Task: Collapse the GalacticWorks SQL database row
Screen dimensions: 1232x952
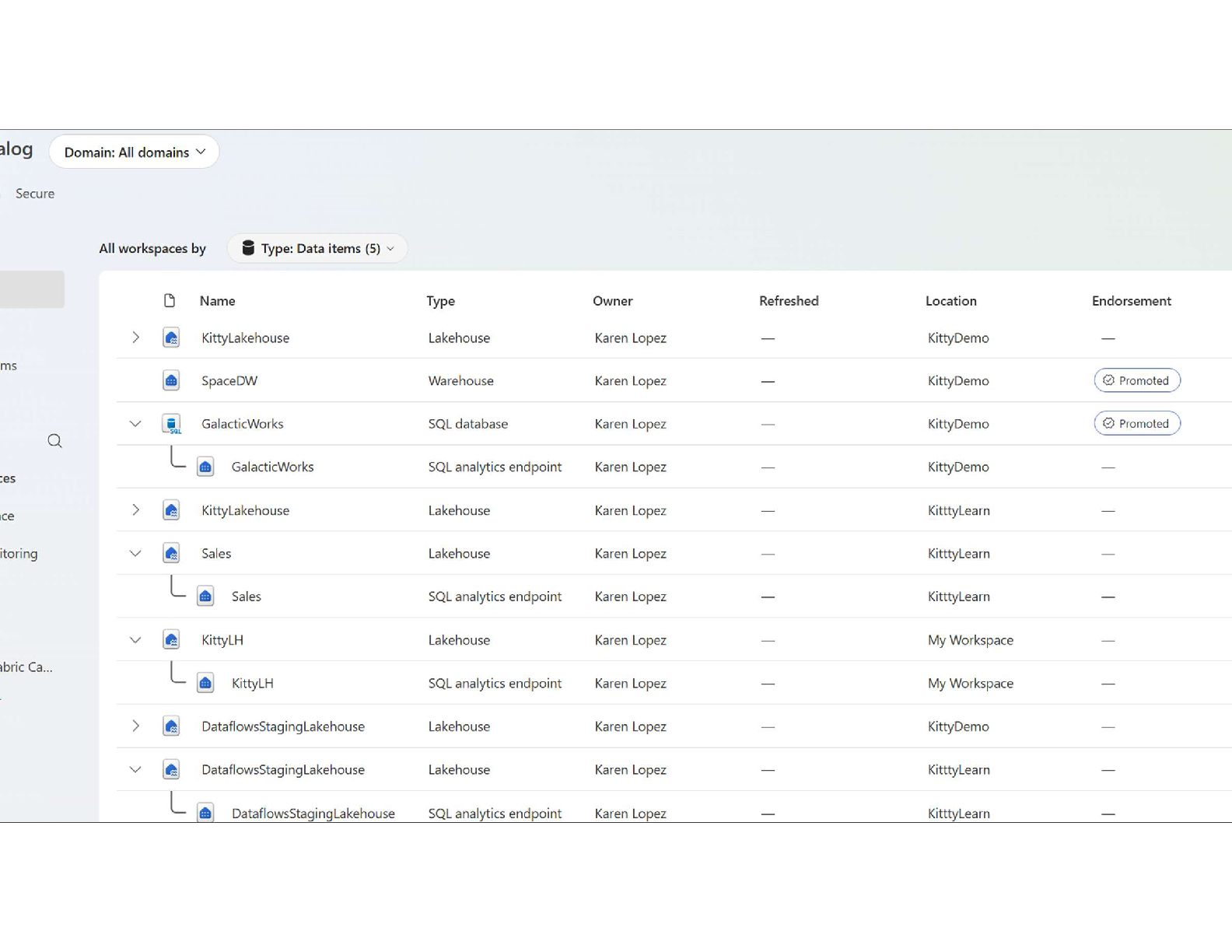Action: point(135,424)
